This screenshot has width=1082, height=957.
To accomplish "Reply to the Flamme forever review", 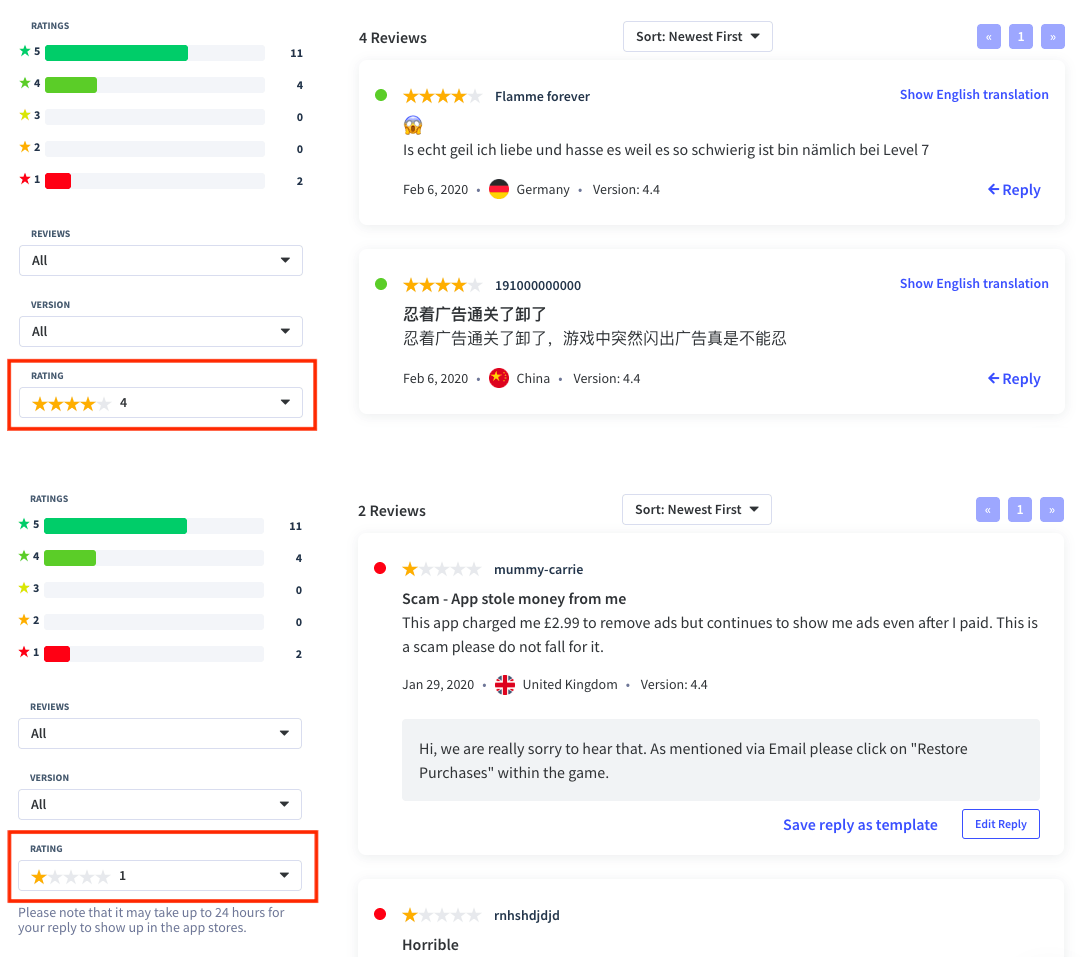I will point(1014,190).
